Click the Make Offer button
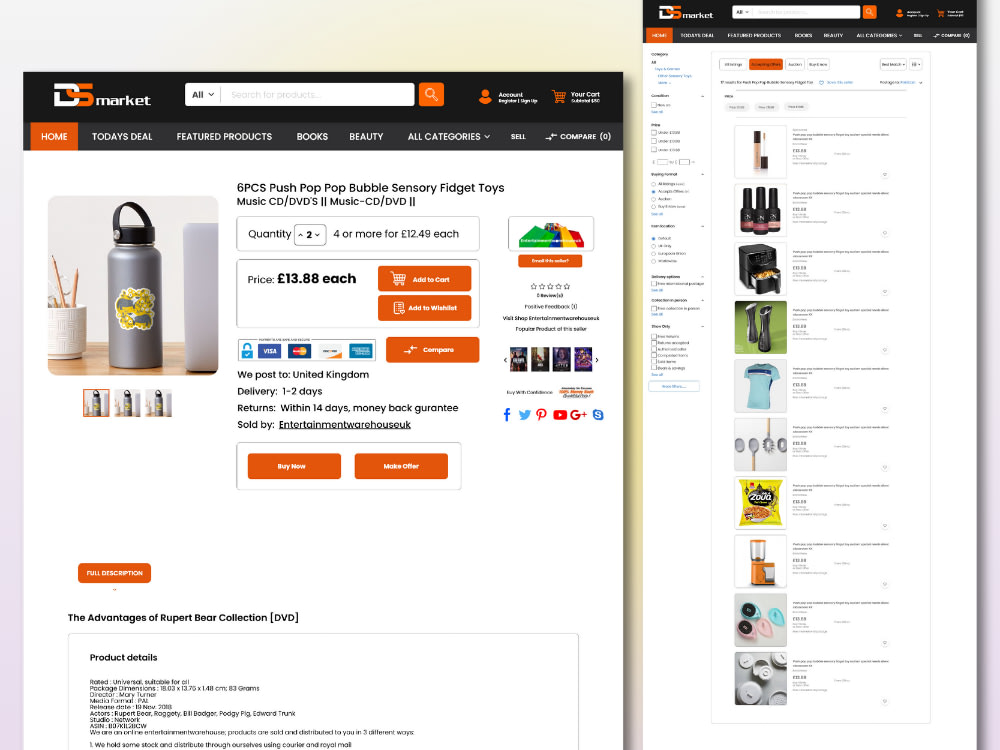 pos(401,466)
